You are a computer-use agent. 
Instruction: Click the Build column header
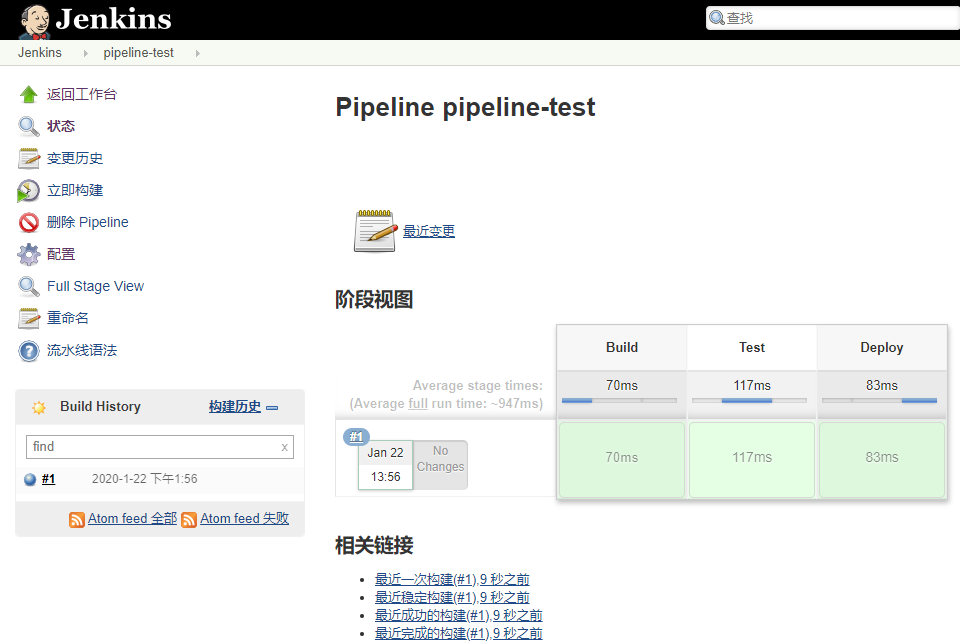point(621,347)
